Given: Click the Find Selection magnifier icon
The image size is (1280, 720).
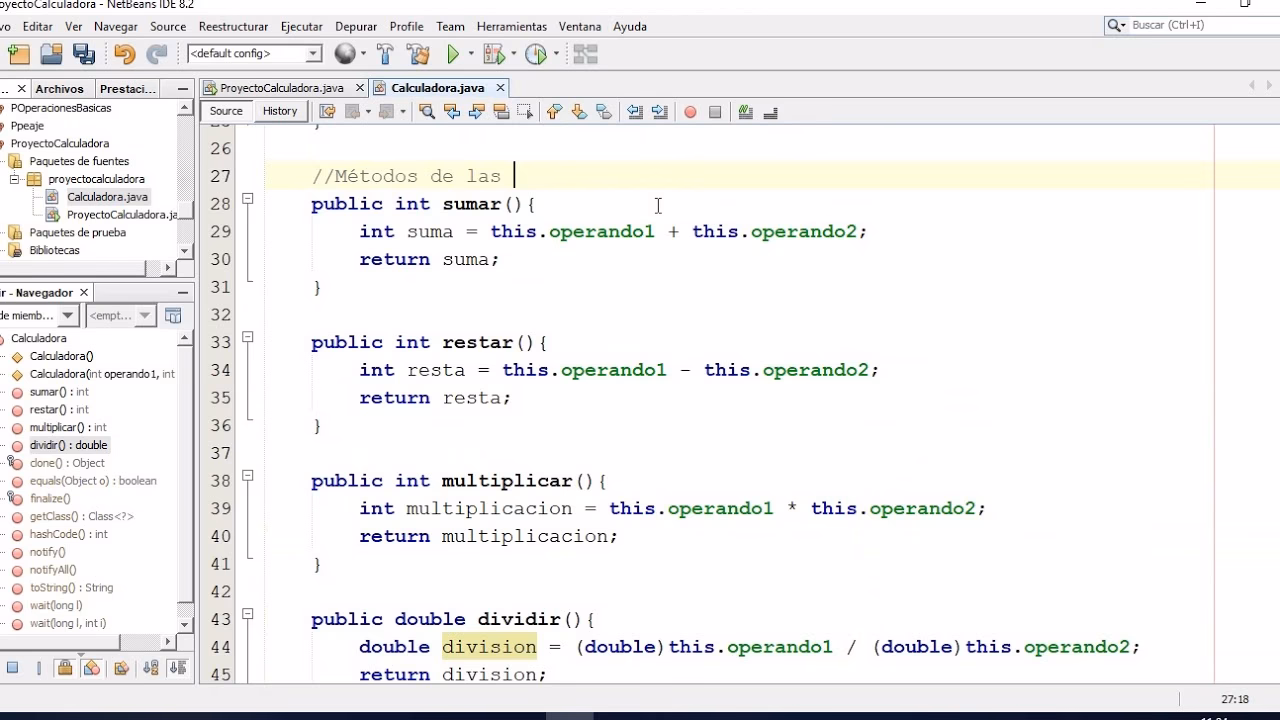Looking at the screenshot, I should coord(427,112).
